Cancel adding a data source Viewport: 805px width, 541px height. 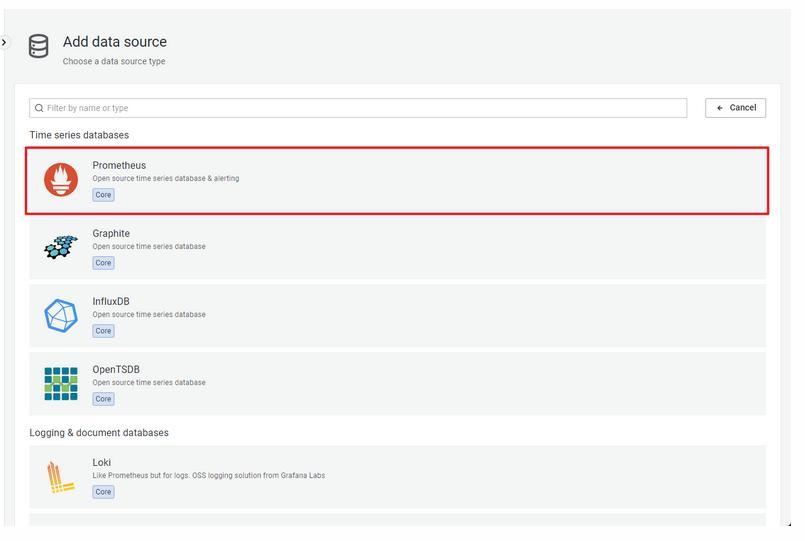coord(735,108)
